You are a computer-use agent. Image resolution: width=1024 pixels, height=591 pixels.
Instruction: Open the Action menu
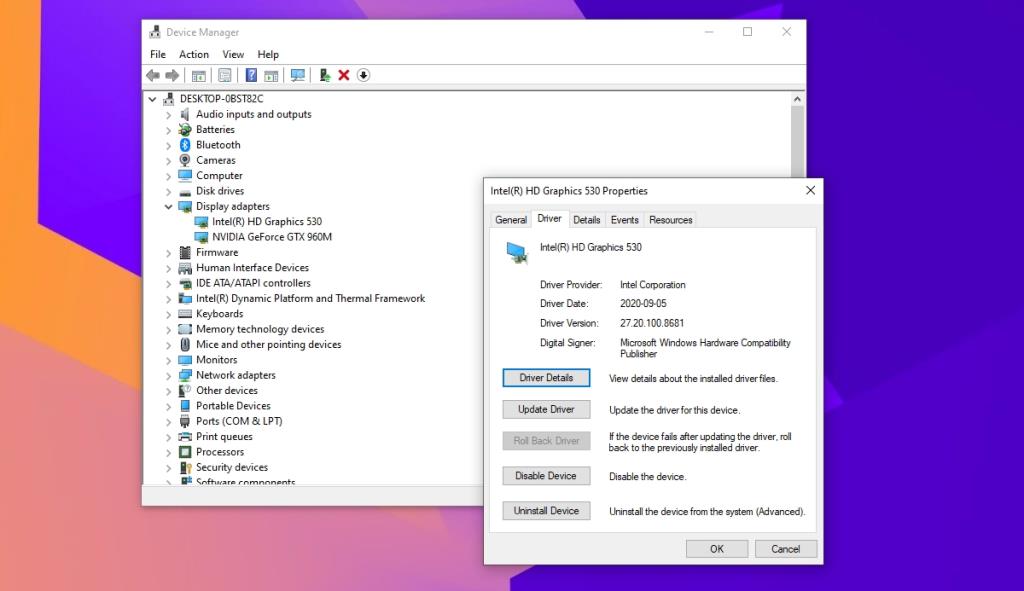[194, 54]
